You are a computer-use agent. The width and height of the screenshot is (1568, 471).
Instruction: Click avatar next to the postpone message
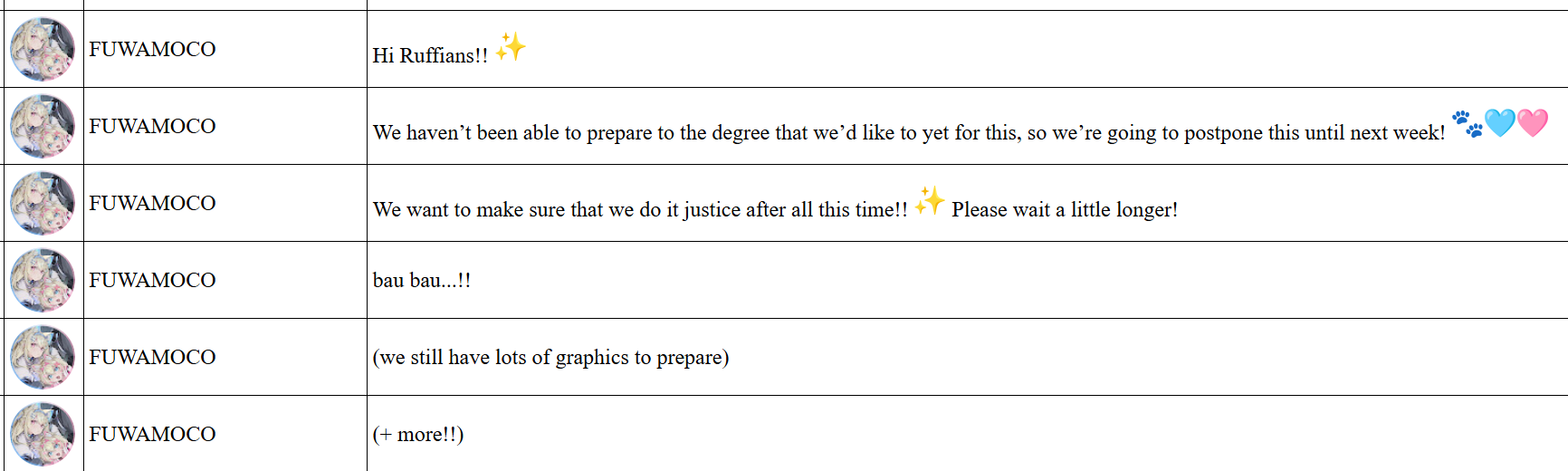pos(43,126)
